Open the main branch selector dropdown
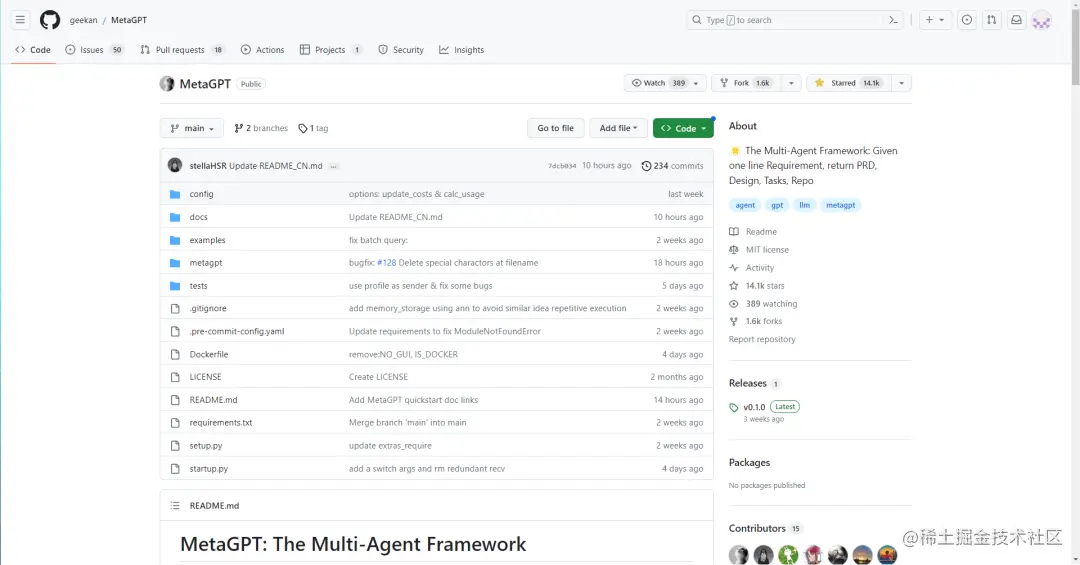The image size is (1080, 565). 192,128
